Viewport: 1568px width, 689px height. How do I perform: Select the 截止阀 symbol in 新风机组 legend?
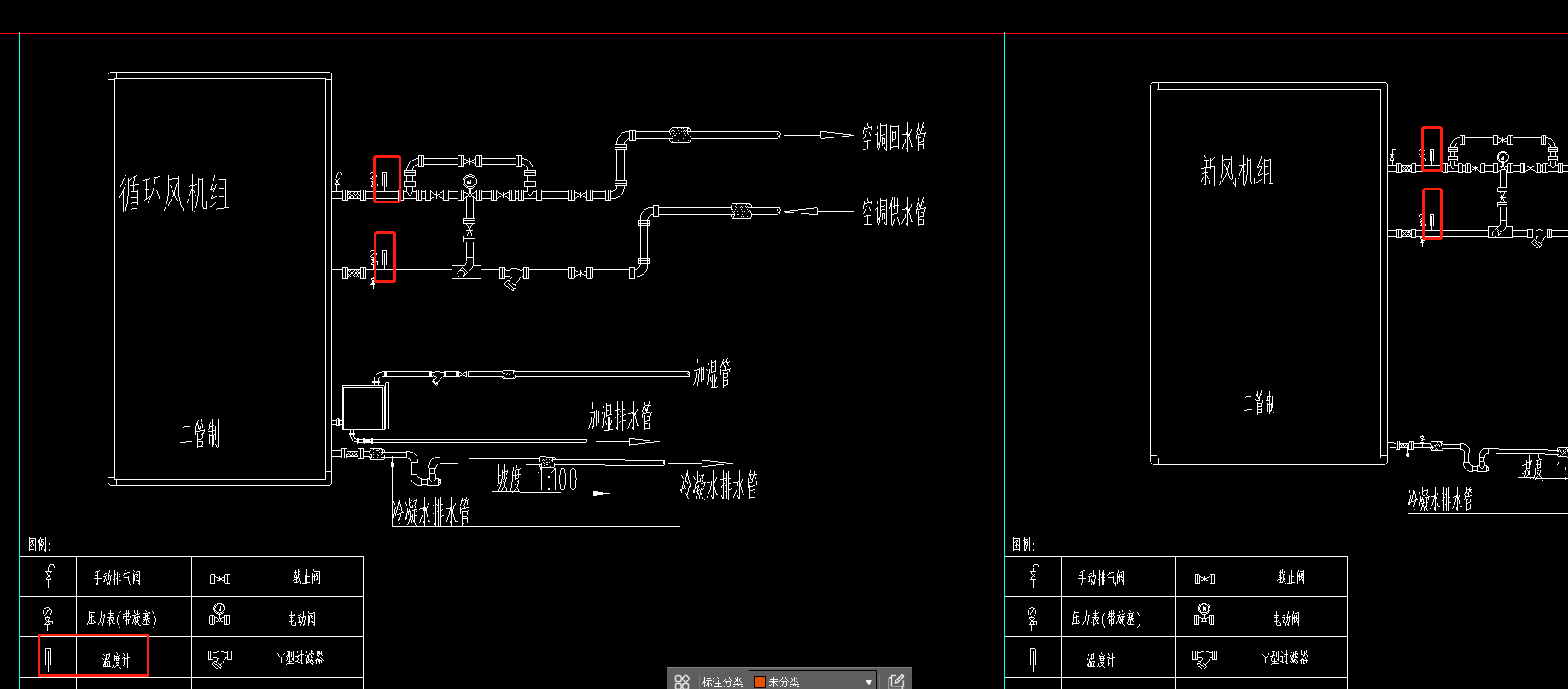1204,578
